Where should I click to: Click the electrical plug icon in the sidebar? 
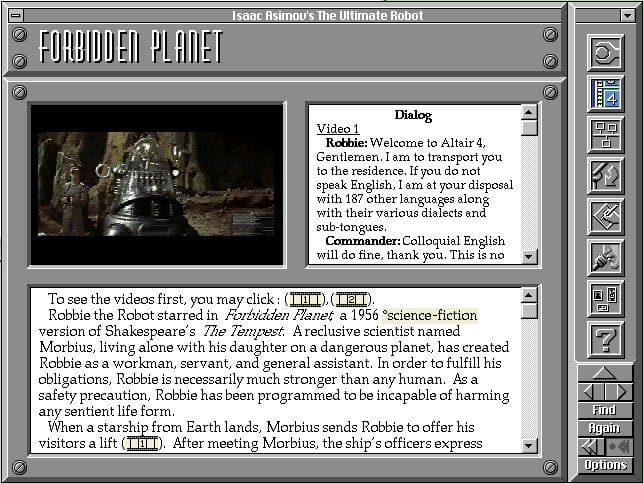[605, 257]
